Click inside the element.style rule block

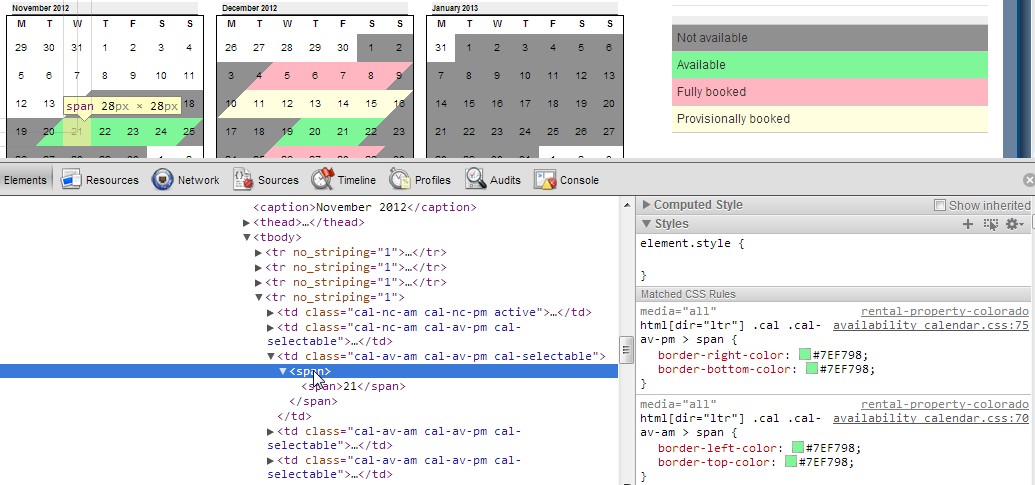835,259
